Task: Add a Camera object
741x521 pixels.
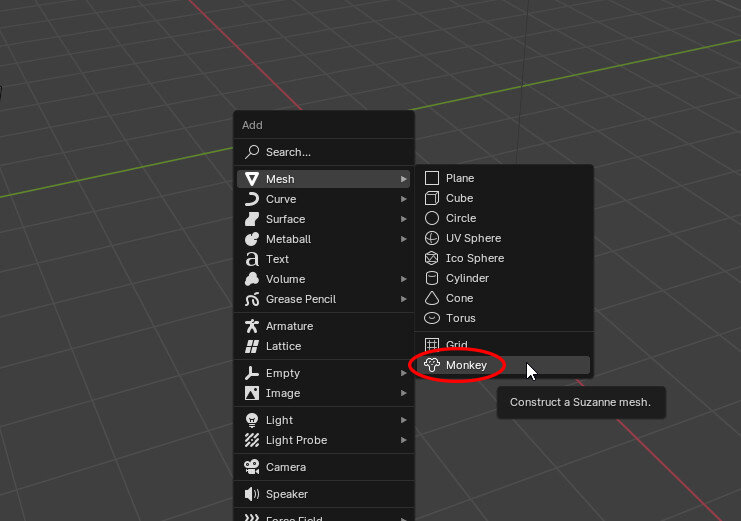Action: click(324, 467)
